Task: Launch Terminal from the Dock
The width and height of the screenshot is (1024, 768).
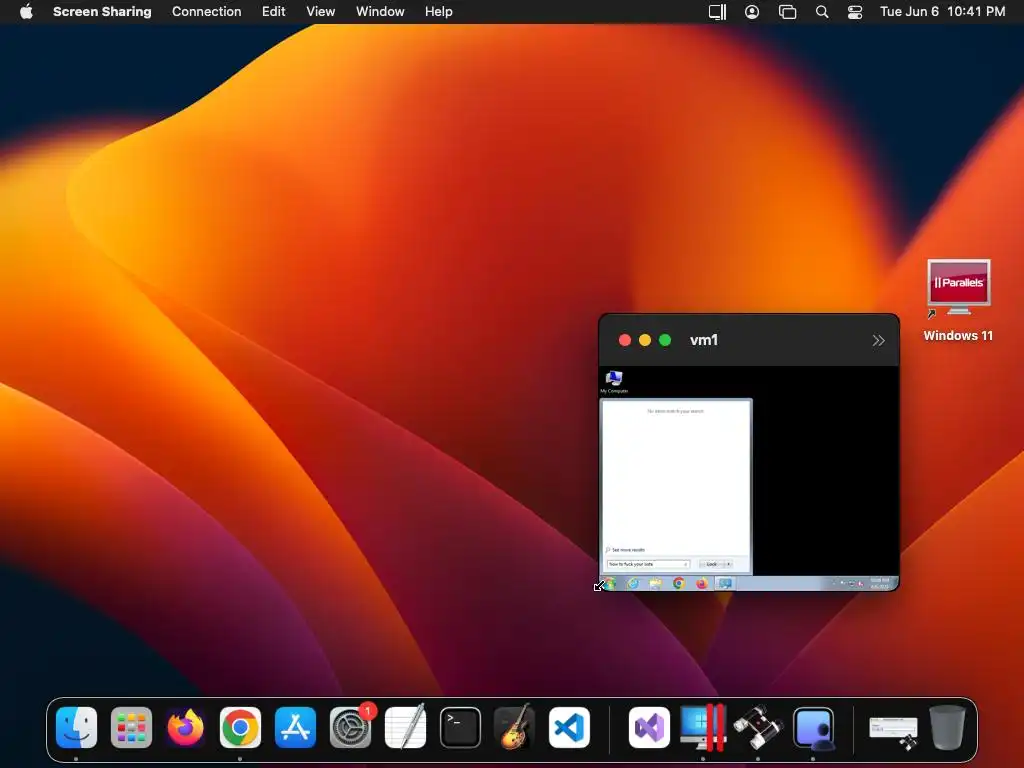Action: tap(460, 727)
